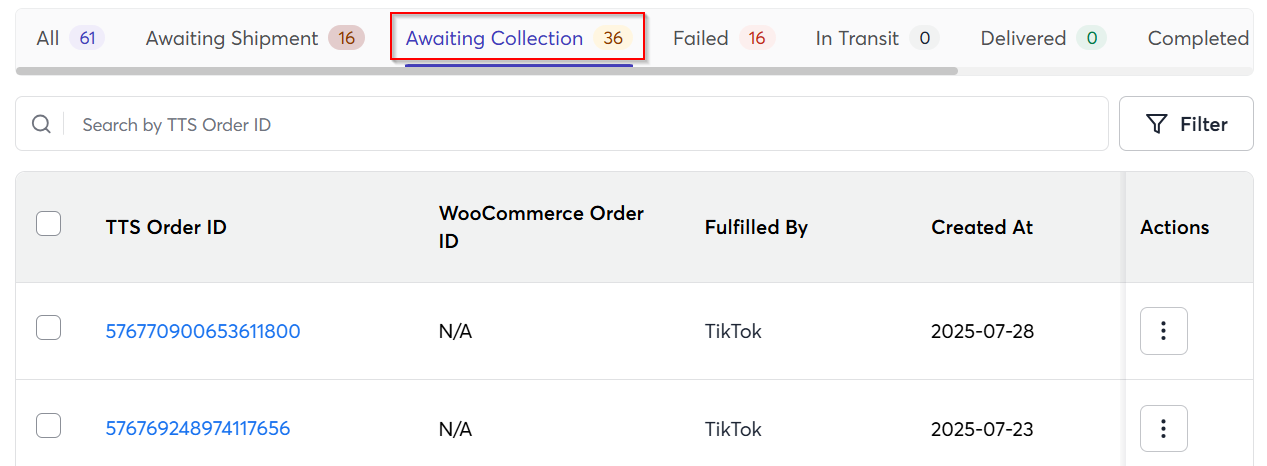
Task: Check the box for order 576770900653611800
Action: [48, 327]
